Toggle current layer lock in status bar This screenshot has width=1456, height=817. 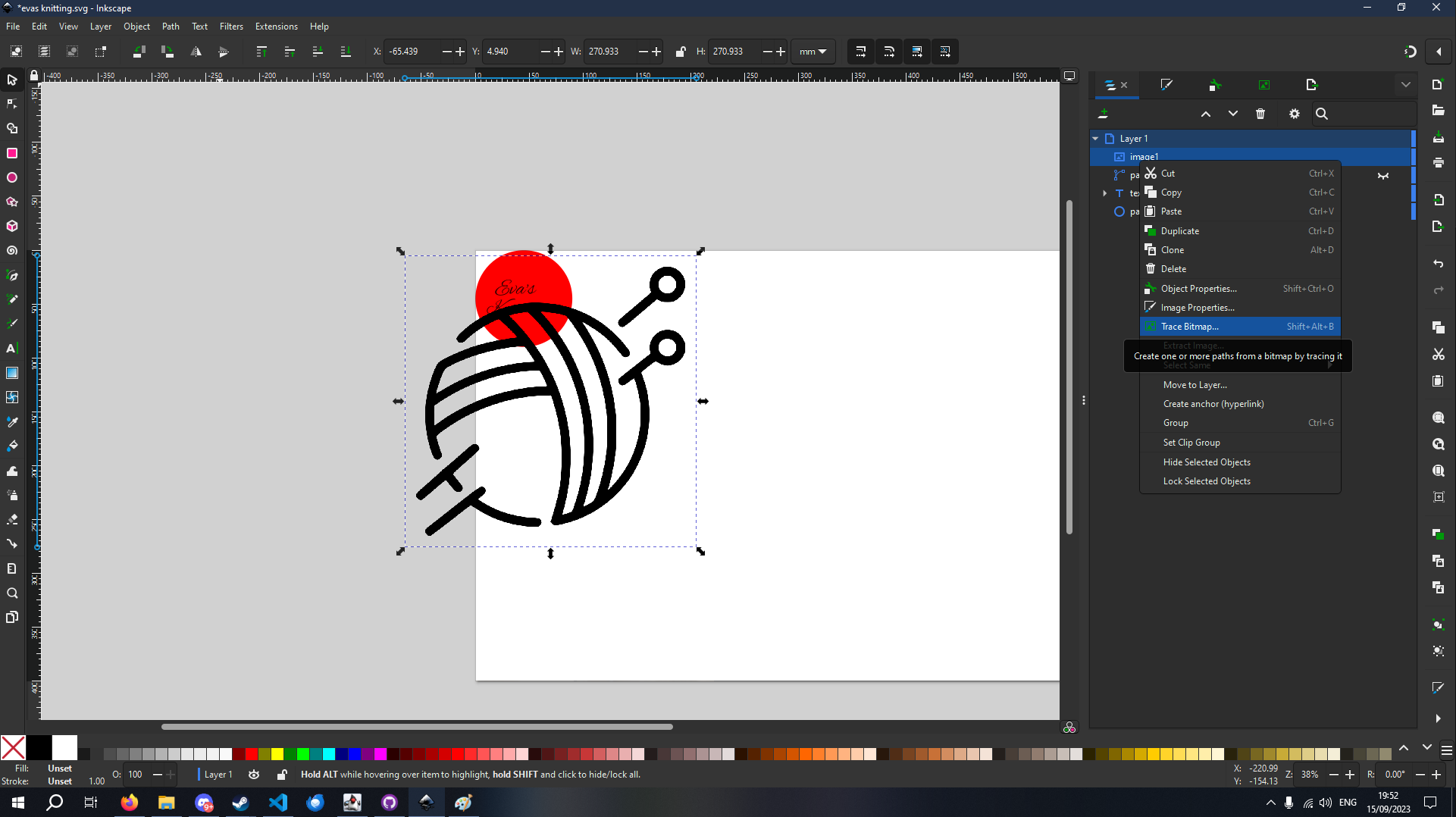pyautogui.click(x=282, y=775)
